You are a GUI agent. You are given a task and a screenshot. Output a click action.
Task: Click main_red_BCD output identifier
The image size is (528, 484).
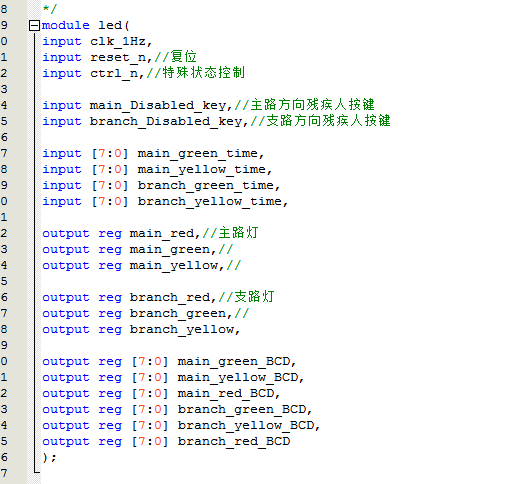pyautogui.click(x=226, y=394)
